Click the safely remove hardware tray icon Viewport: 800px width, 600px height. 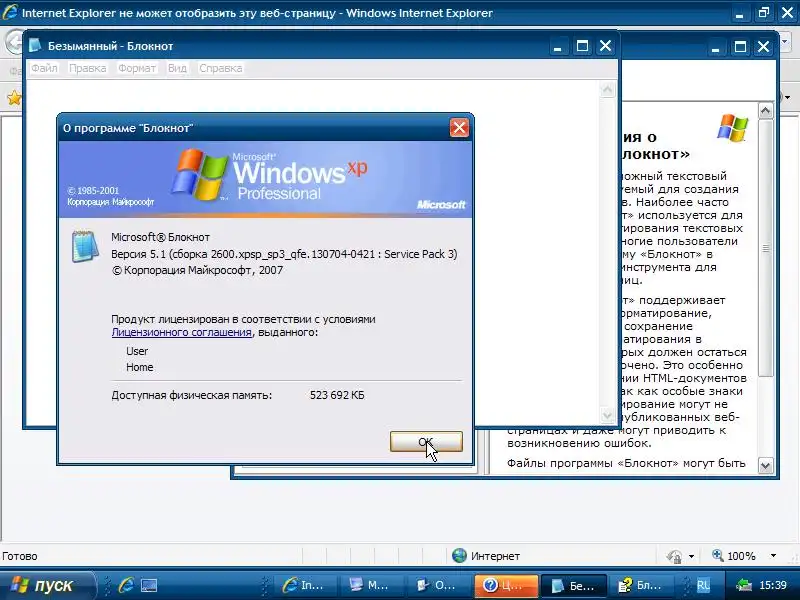point(744,585)
